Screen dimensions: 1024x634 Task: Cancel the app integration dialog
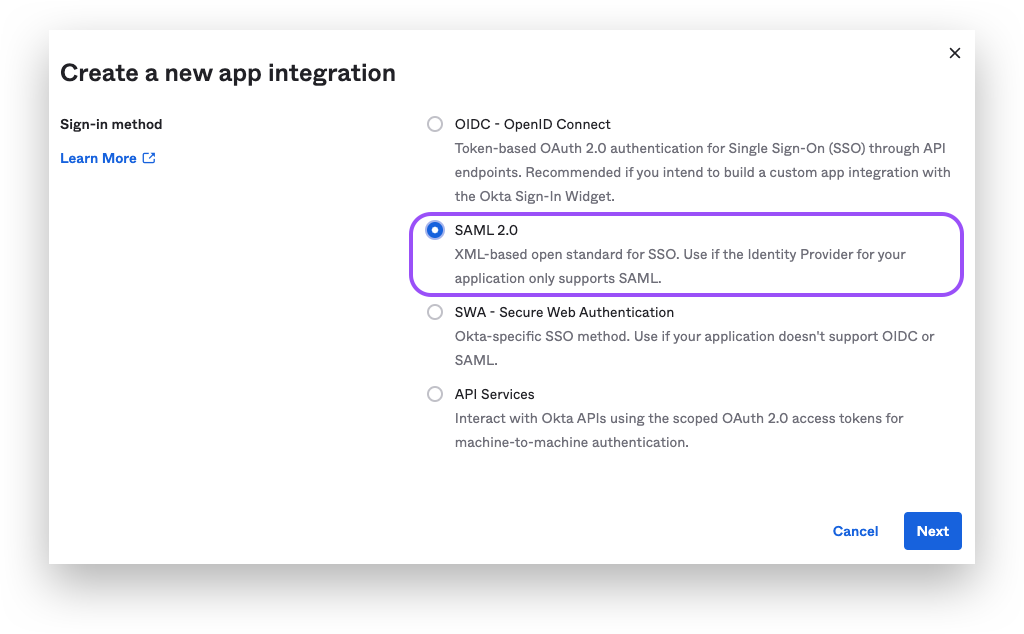tap(855, 531)
